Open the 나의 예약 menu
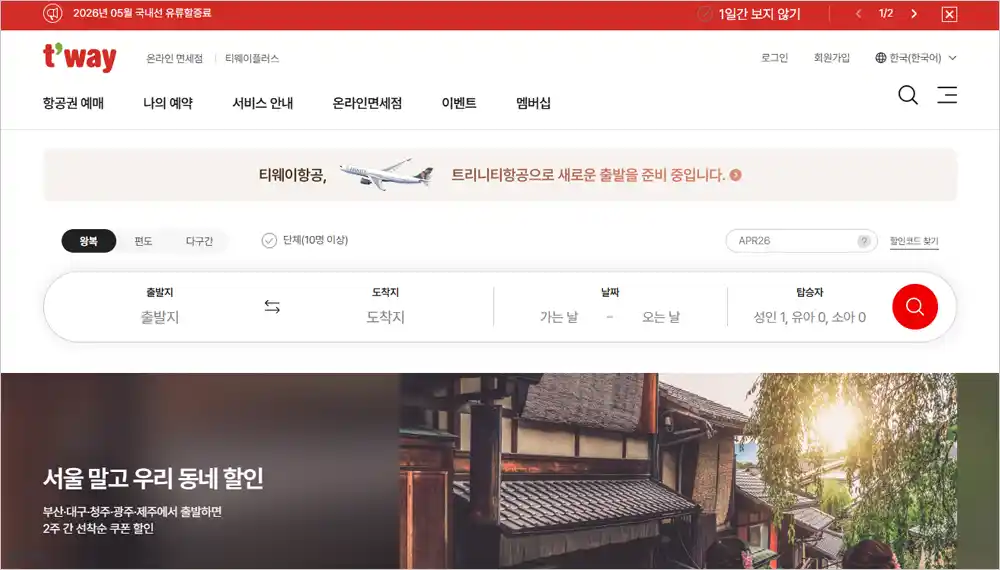This screenshot has height=570, width=1000. point(168,103)
